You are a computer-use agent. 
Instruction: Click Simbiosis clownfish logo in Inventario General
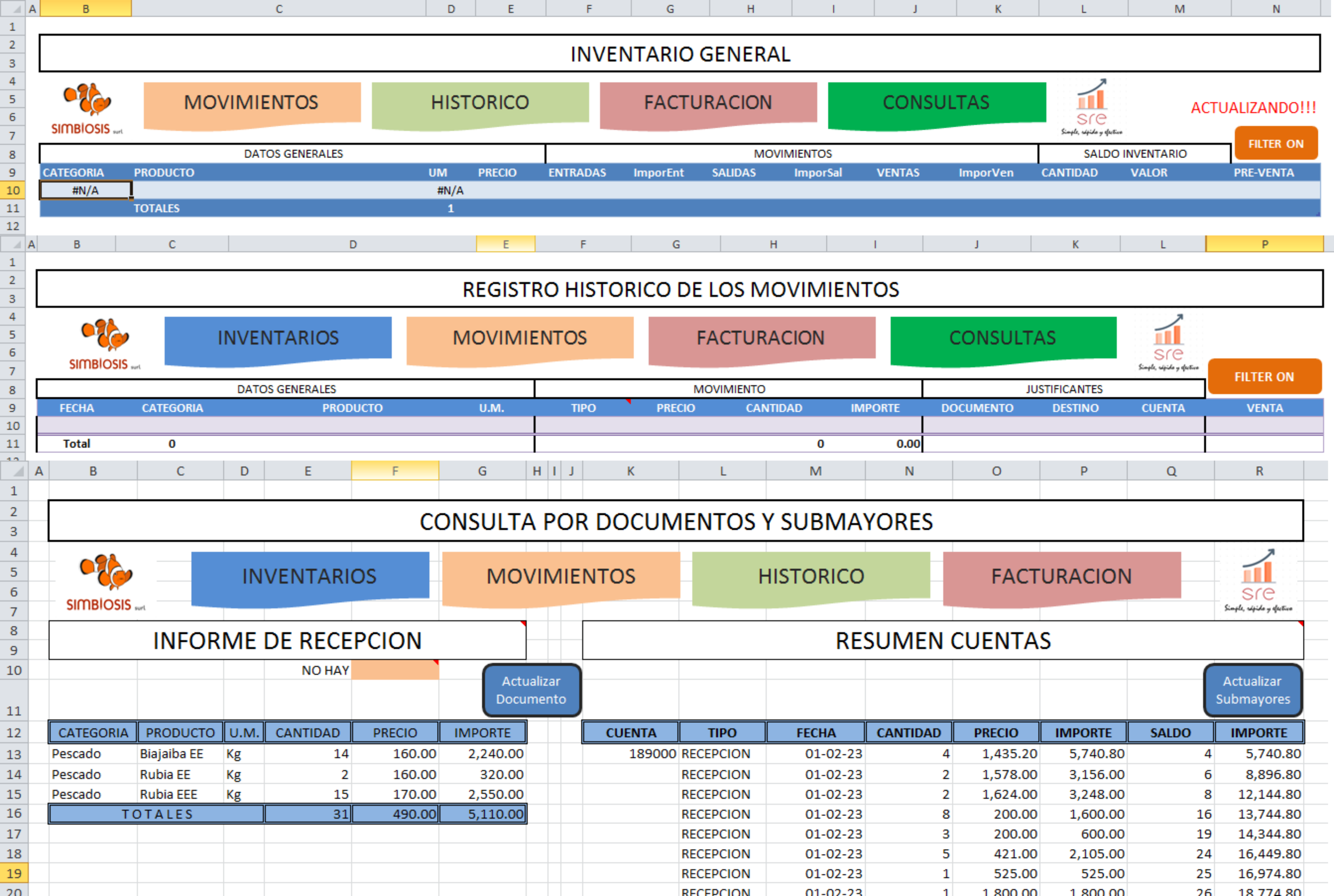click(87, 107)
